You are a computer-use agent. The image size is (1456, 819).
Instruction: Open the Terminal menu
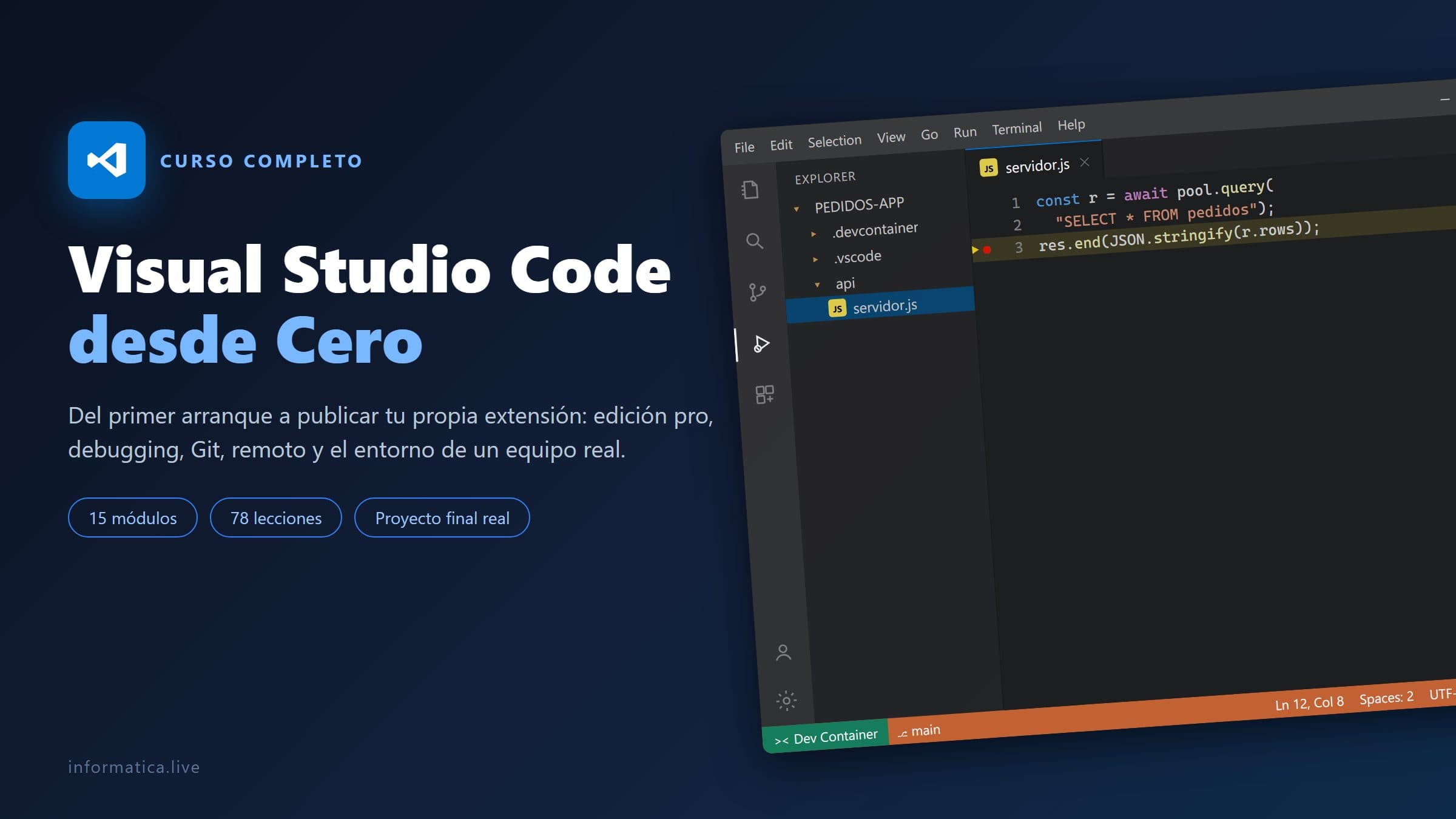point(1017,128)
